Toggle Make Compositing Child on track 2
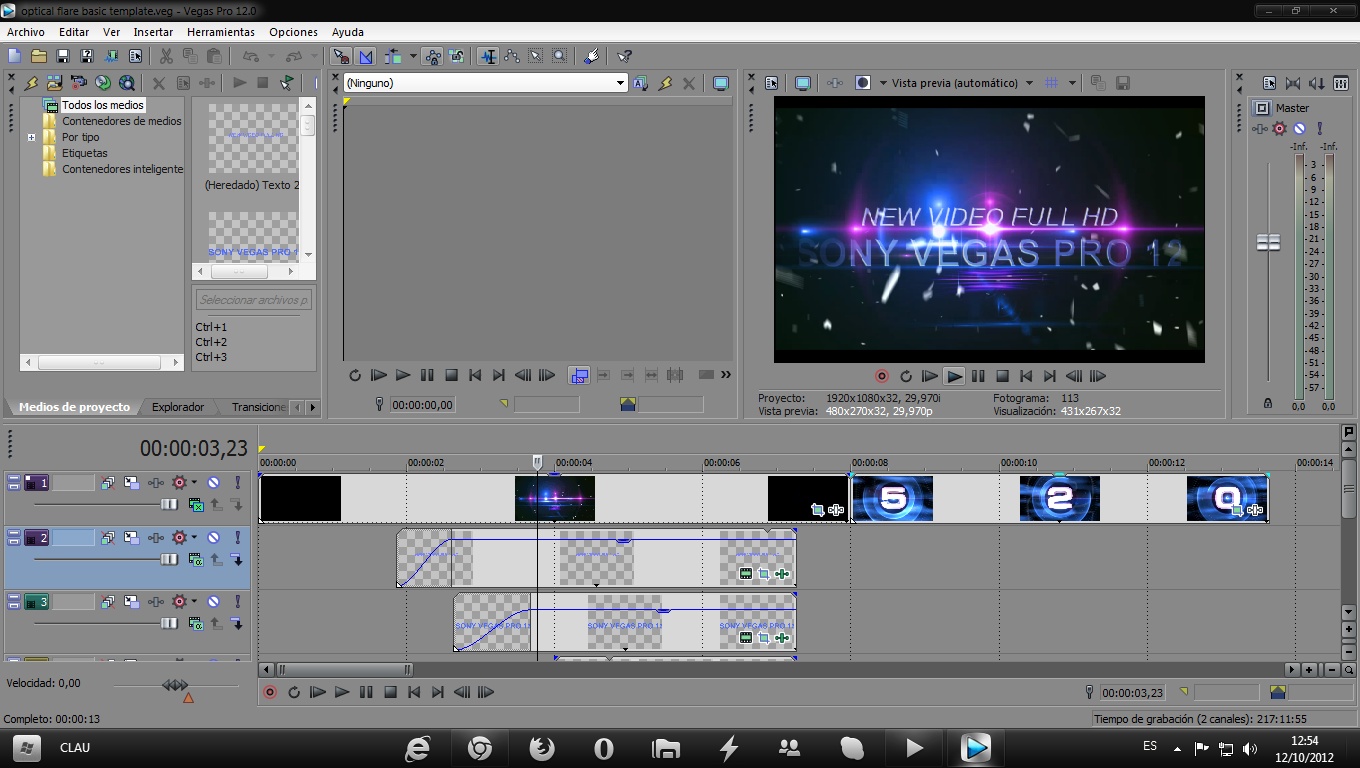 (x=132, y=537)
